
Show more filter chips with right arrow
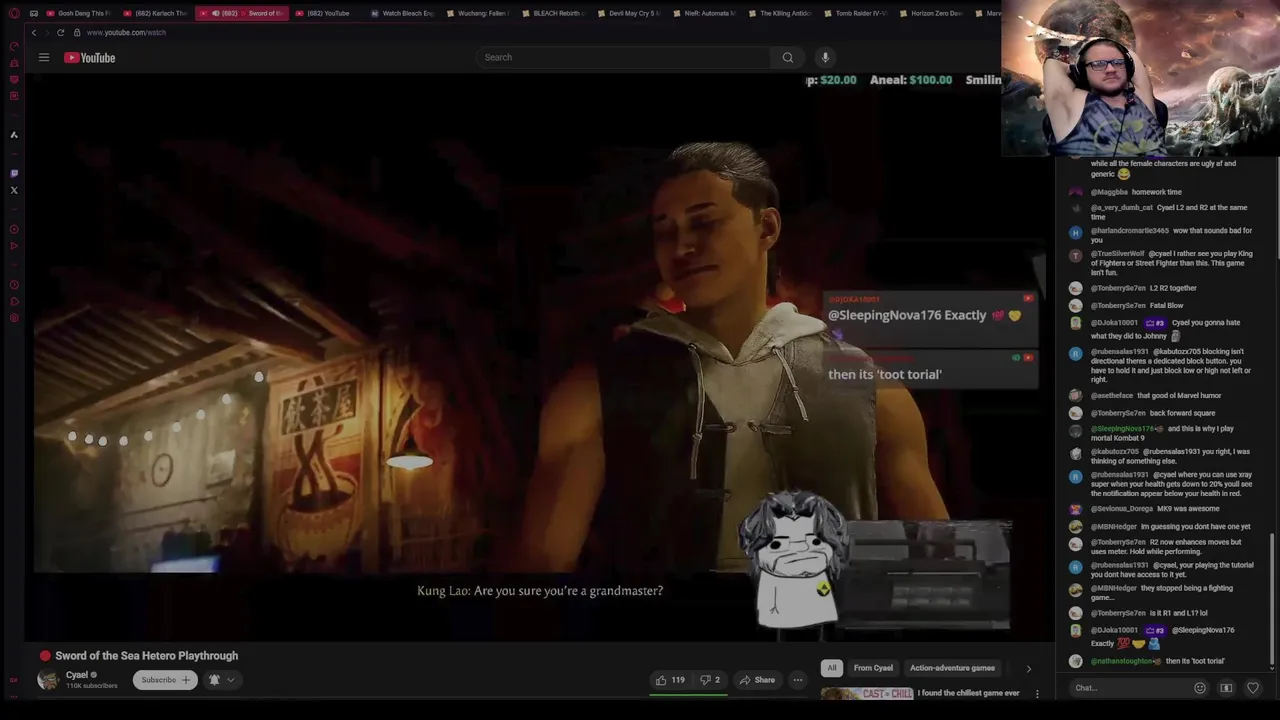tap(1028, 668)
